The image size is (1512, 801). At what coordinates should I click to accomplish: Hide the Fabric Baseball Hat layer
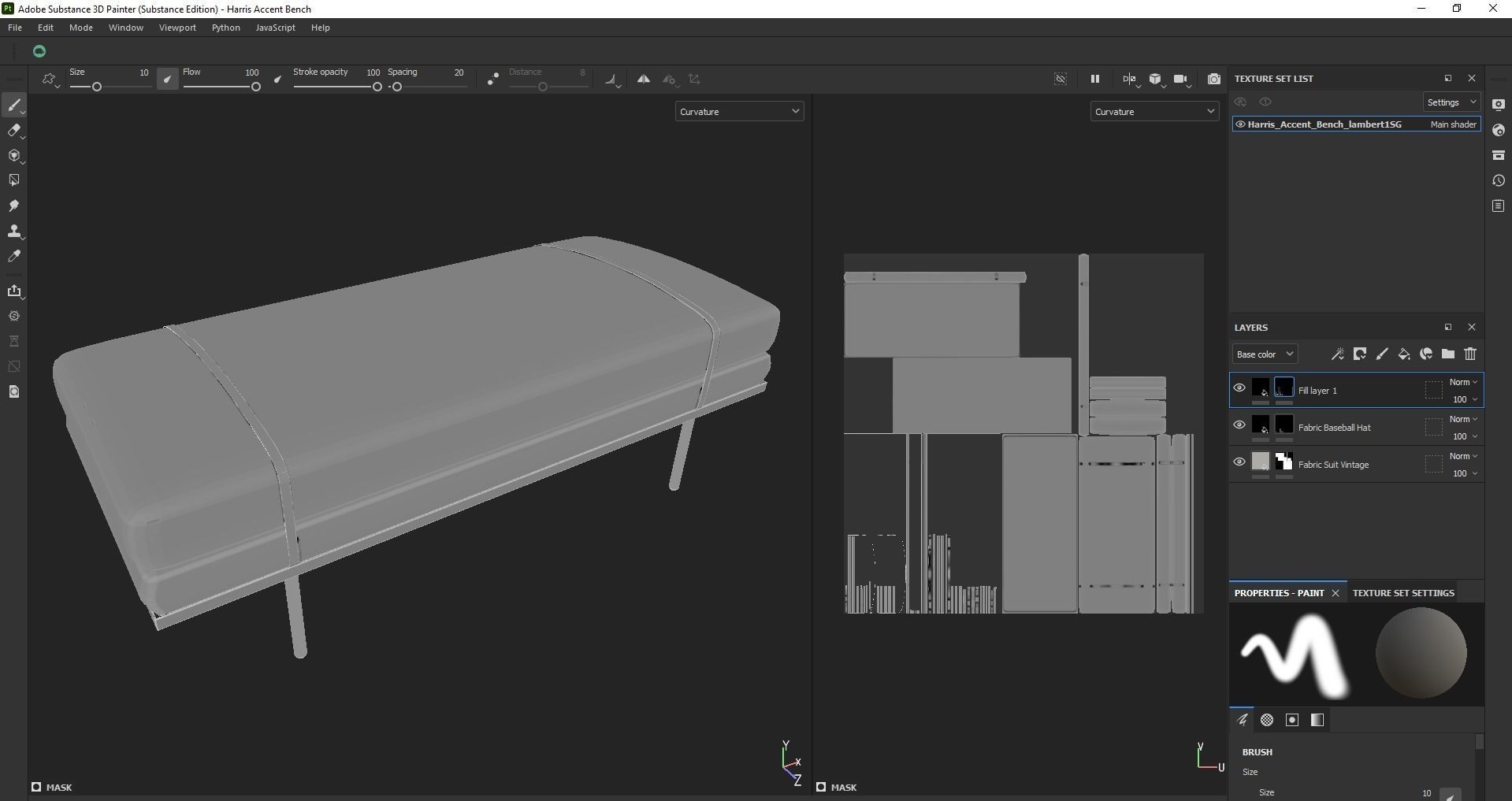(x=1239, y=425)
